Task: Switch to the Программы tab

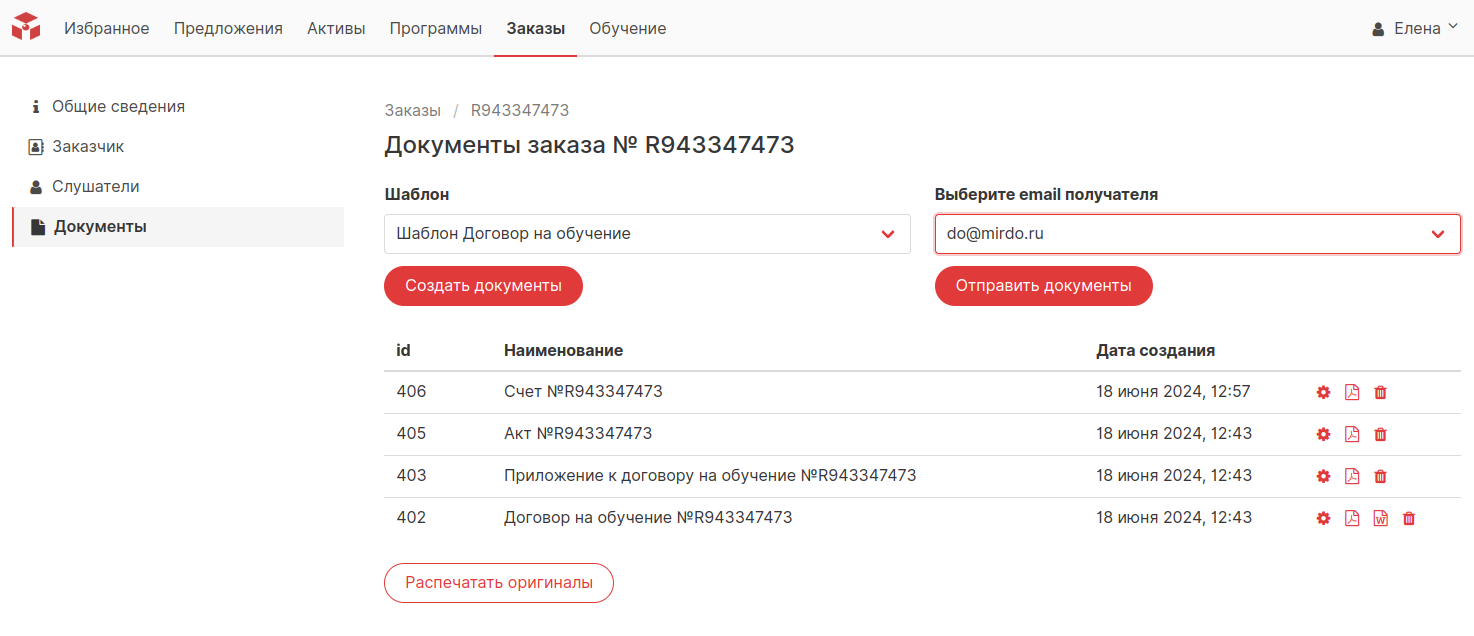Action: pos(435,28)
